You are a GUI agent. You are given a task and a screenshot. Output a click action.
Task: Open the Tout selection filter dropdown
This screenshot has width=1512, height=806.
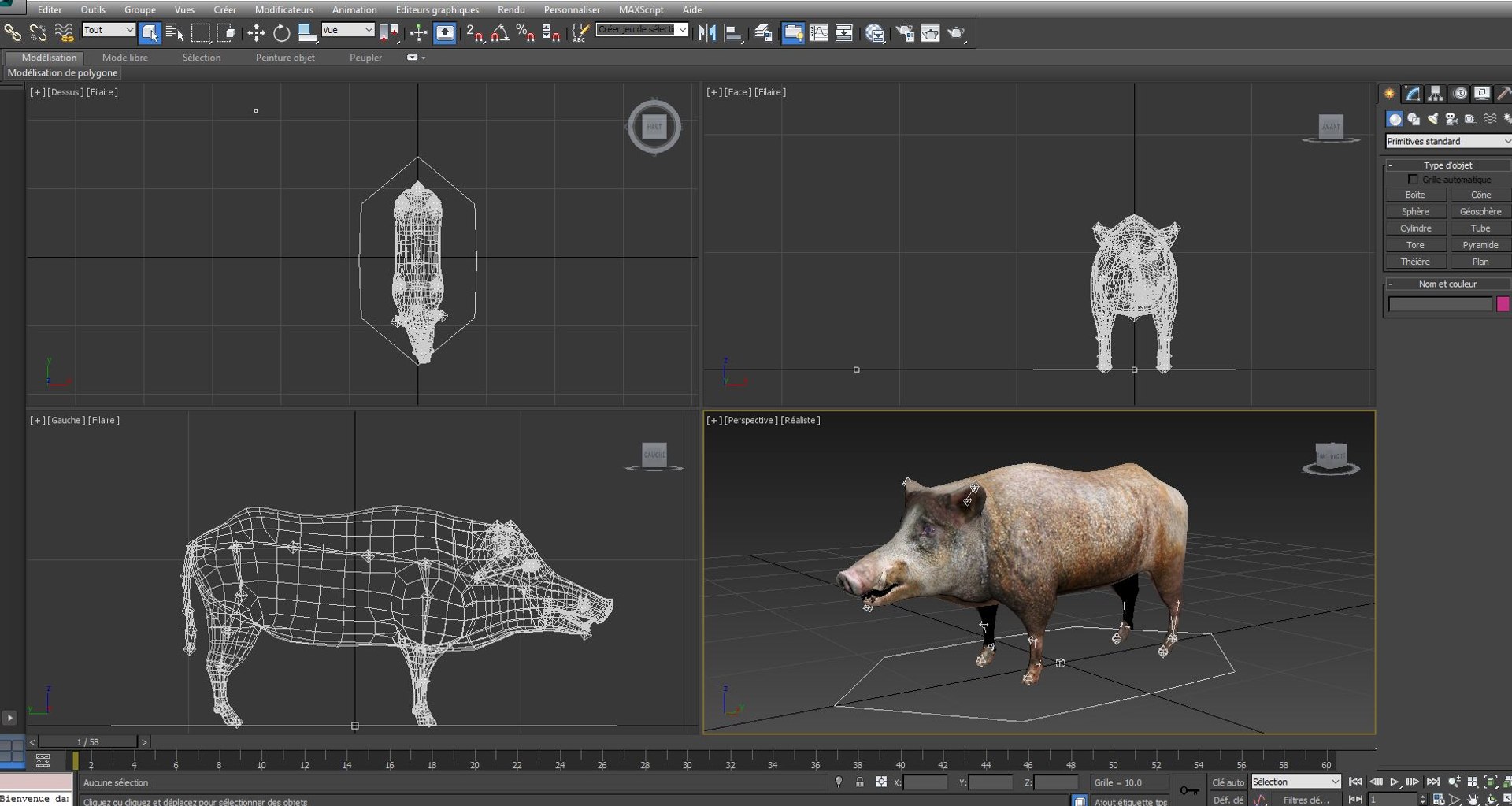[x=109, y=30]
